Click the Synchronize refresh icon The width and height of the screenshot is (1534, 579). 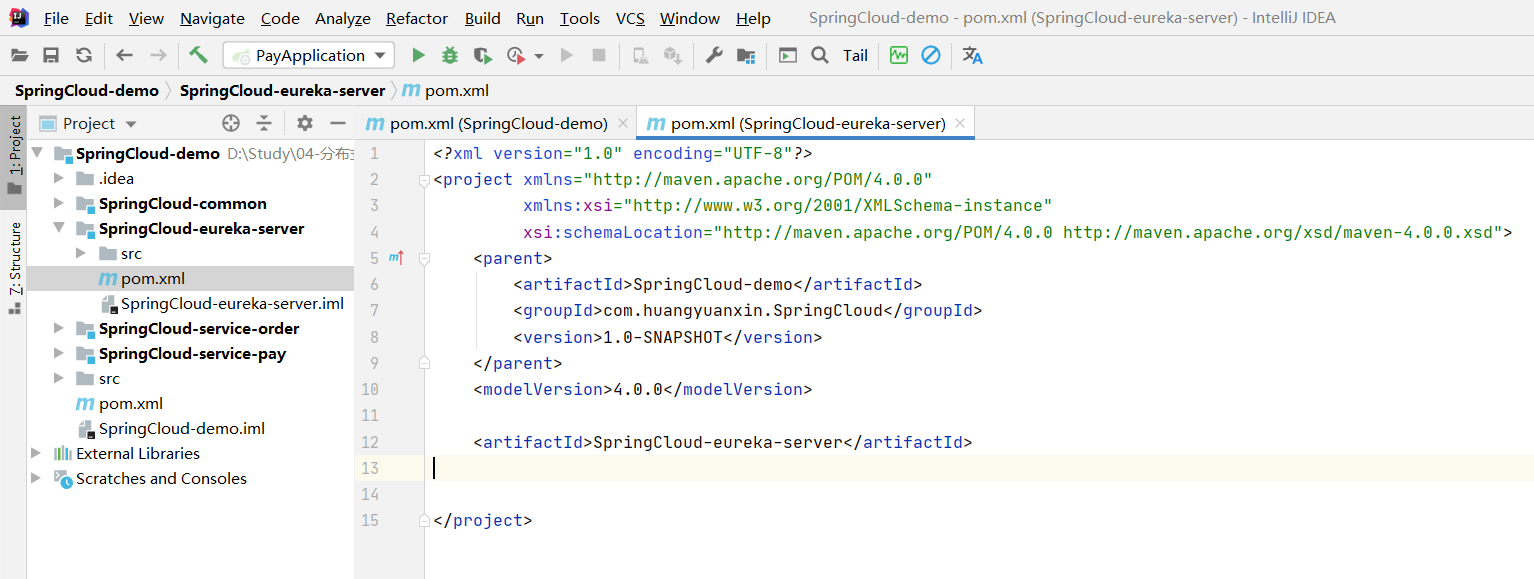click(x=84, y=56)
